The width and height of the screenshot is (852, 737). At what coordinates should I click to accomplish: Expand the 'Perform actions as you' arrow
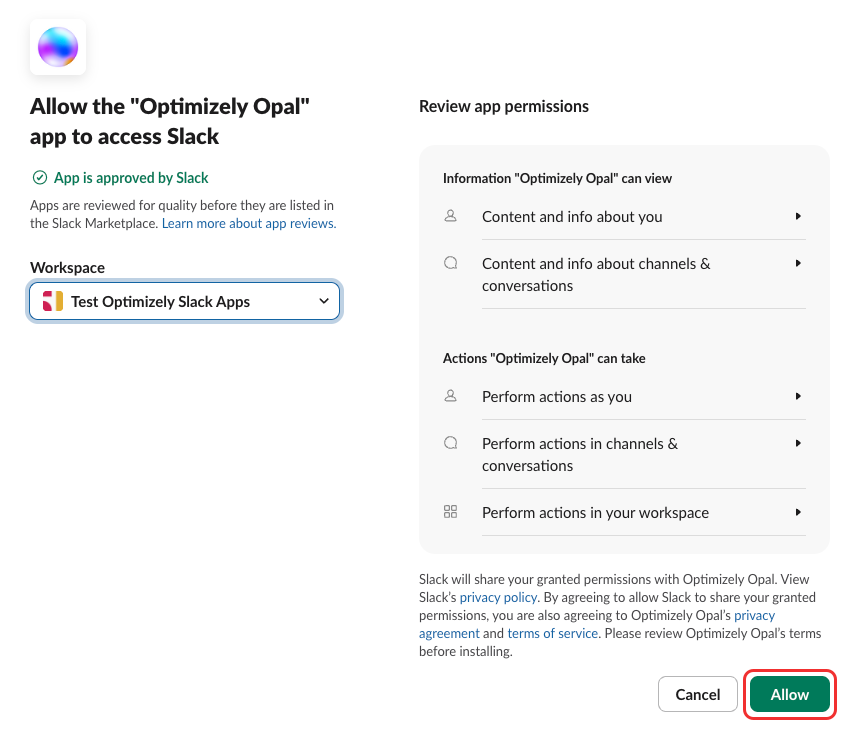[x=798, y=396]
